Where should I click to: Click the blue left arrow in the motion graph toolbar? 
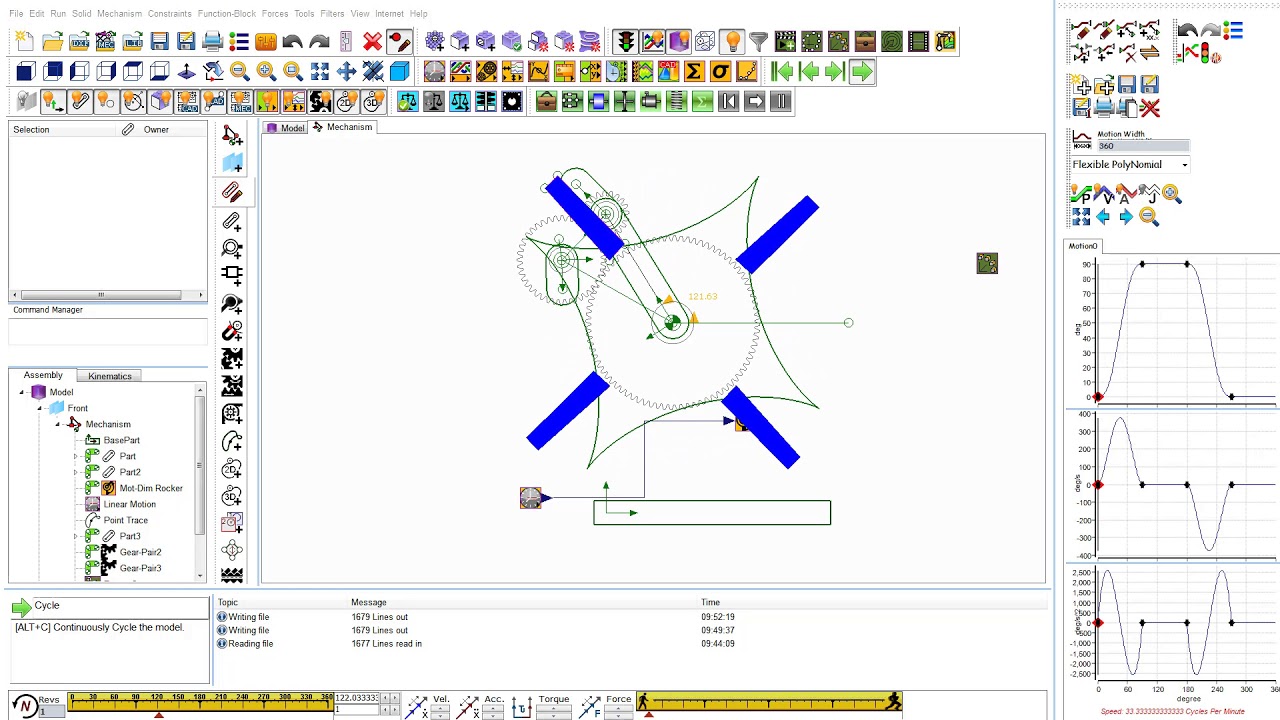pyautogui.click(x=1103, y=217)
